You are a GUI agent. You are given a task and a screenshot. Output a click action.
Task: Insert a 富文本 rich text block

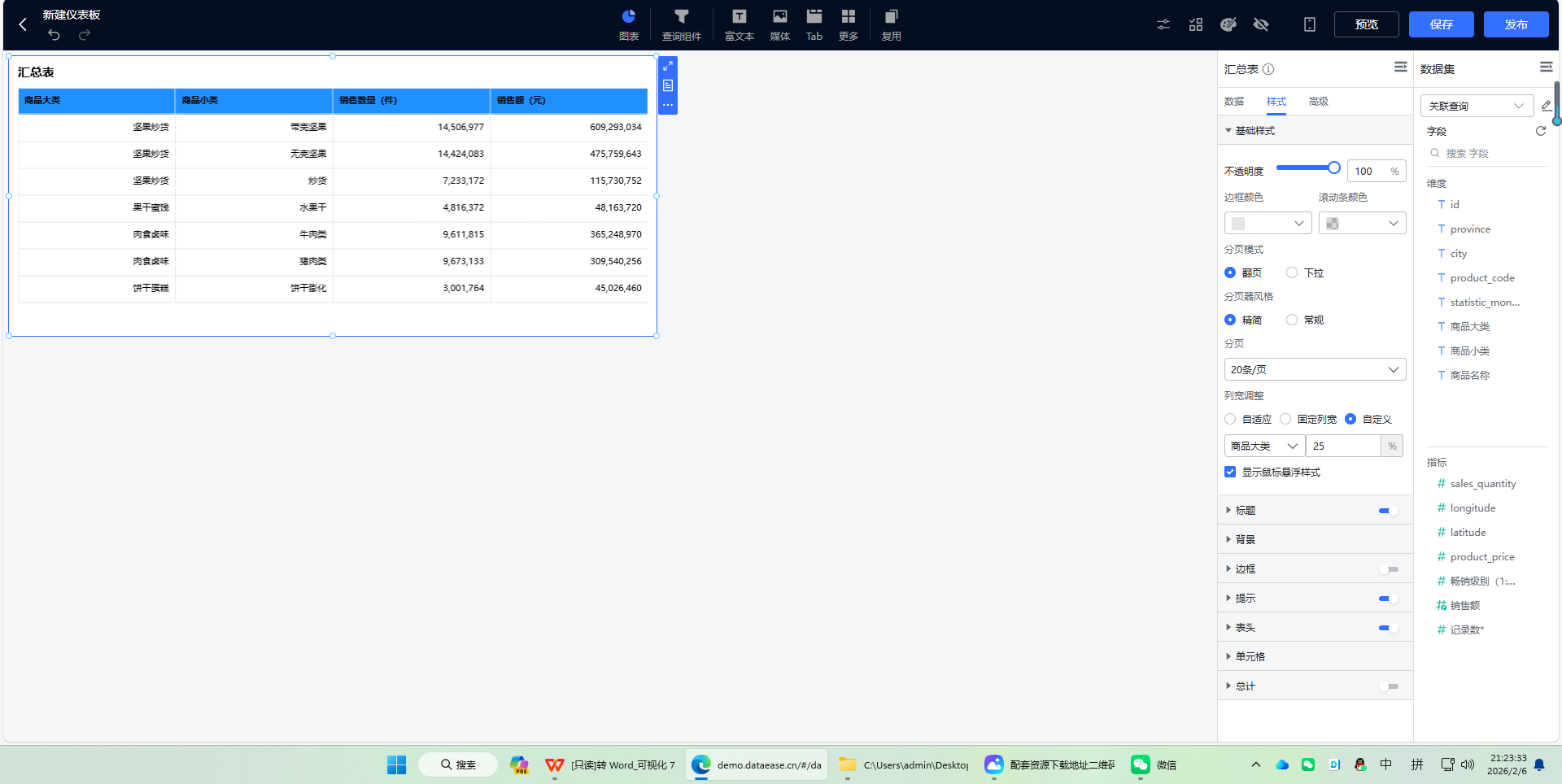click(x=740, y=25)
